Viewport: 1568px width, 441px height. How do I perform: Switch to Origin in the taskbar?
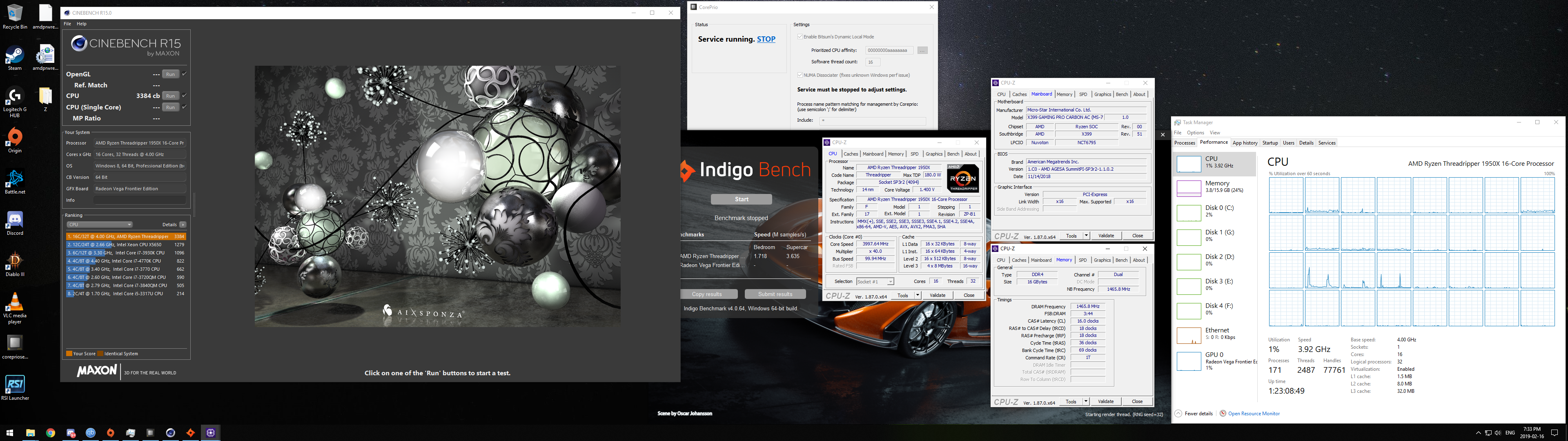point(111,433)
